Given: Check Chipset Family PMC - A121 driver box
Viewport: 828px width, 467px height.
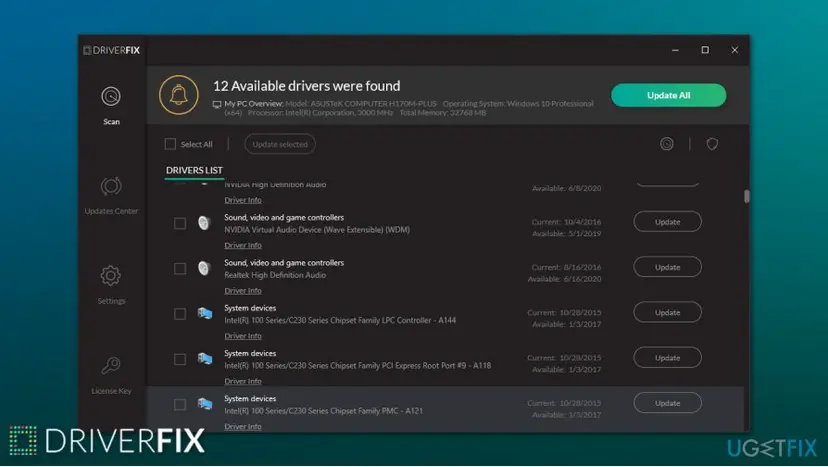Looking at the screenshot, I should 180,405.
